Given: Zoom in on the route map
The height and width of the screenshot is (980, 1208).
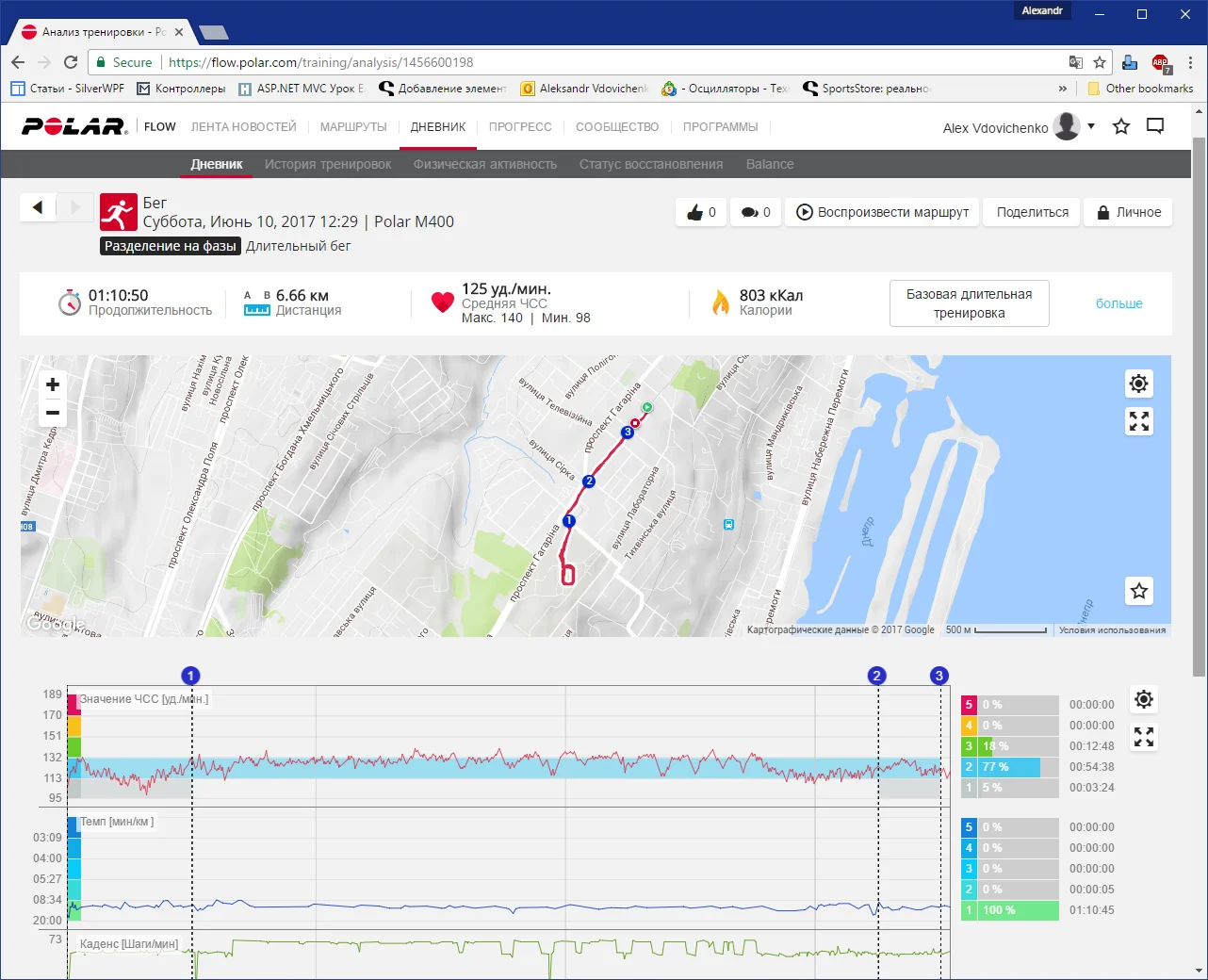Looking at the screenshot, I should pyautogui.click(x=53, y=384).
